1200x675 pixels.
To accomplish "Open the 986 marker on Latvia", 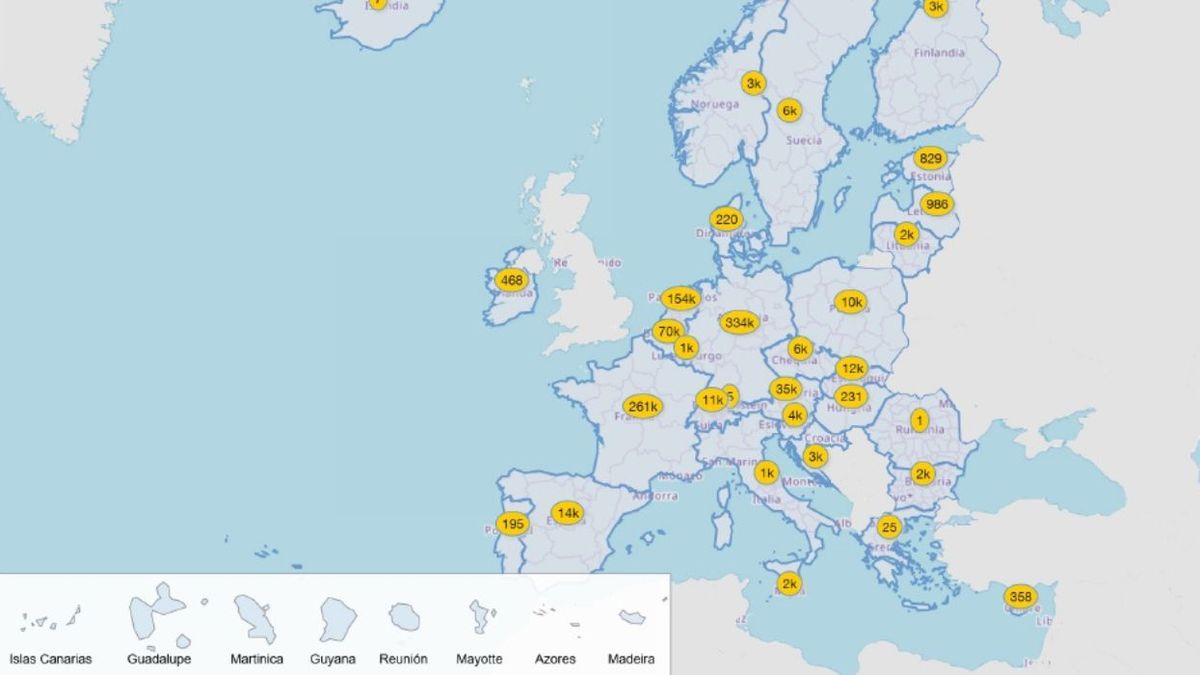I will [937, 205].
